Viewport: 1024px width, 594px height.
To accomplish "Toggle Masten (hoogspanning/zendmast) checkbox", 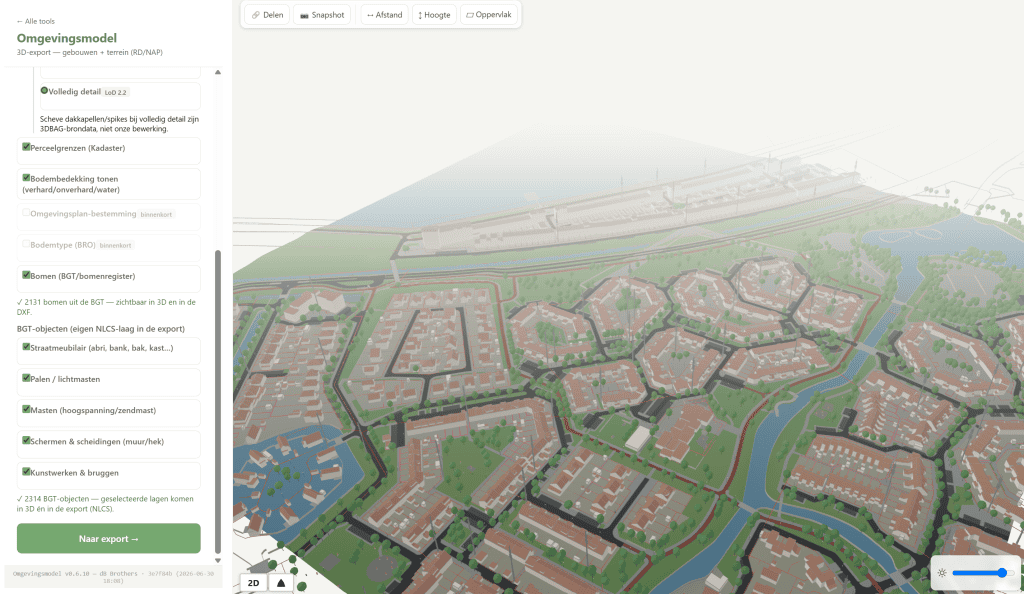I will pos(26,409).
